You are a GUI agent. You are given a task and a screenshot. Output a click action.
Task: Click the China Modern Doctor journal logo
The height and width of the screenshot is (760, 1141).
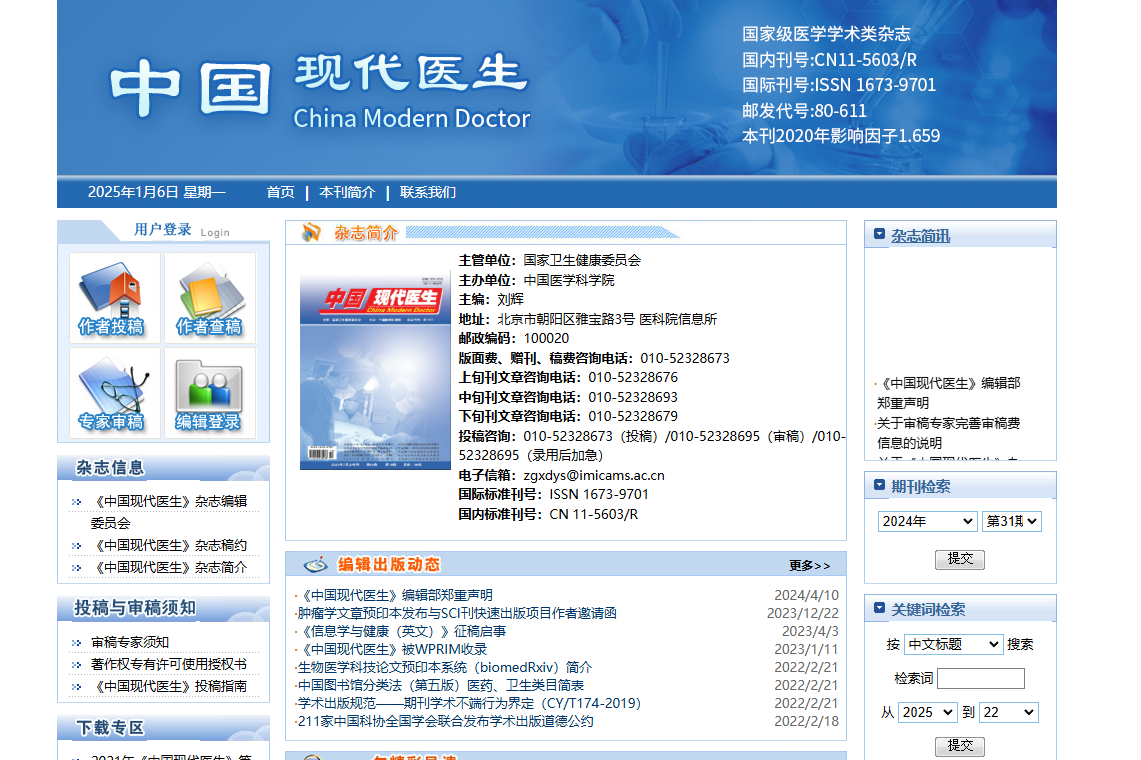tap(320, 91)
